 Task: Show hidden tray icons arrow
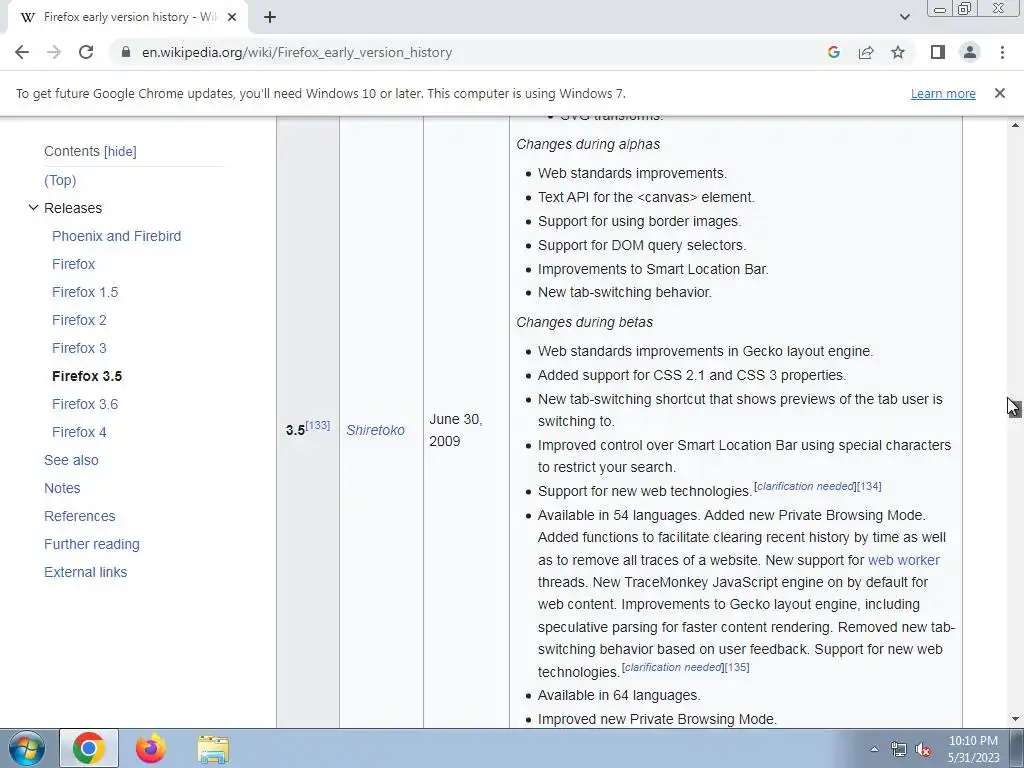874,749
